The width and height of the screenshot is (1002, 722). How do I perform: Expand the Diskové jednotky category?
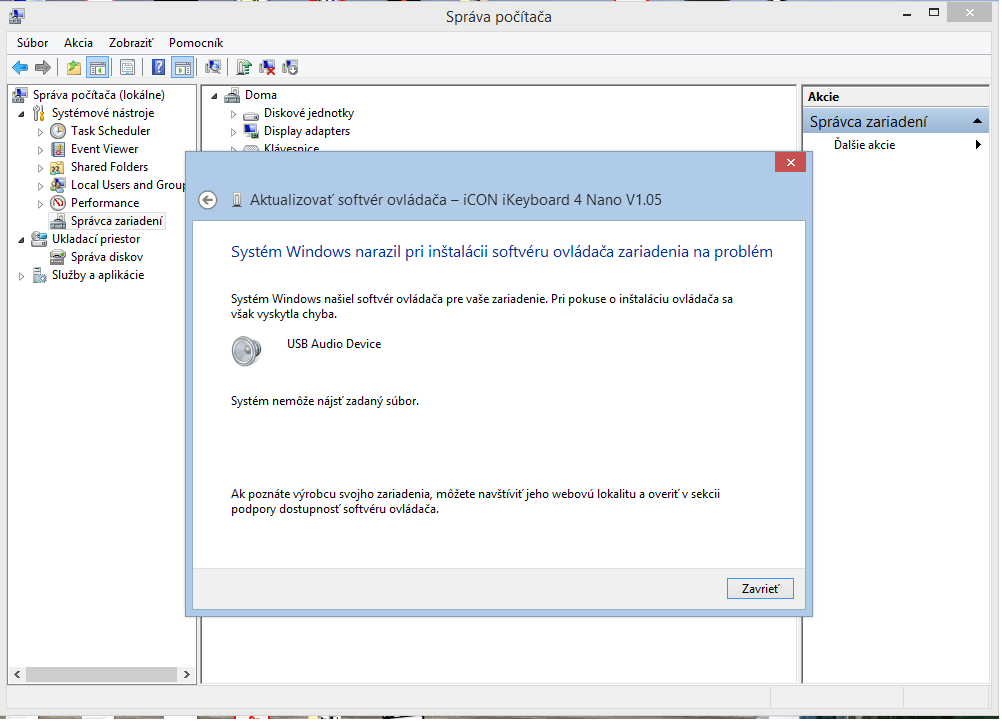click(233, 114)
